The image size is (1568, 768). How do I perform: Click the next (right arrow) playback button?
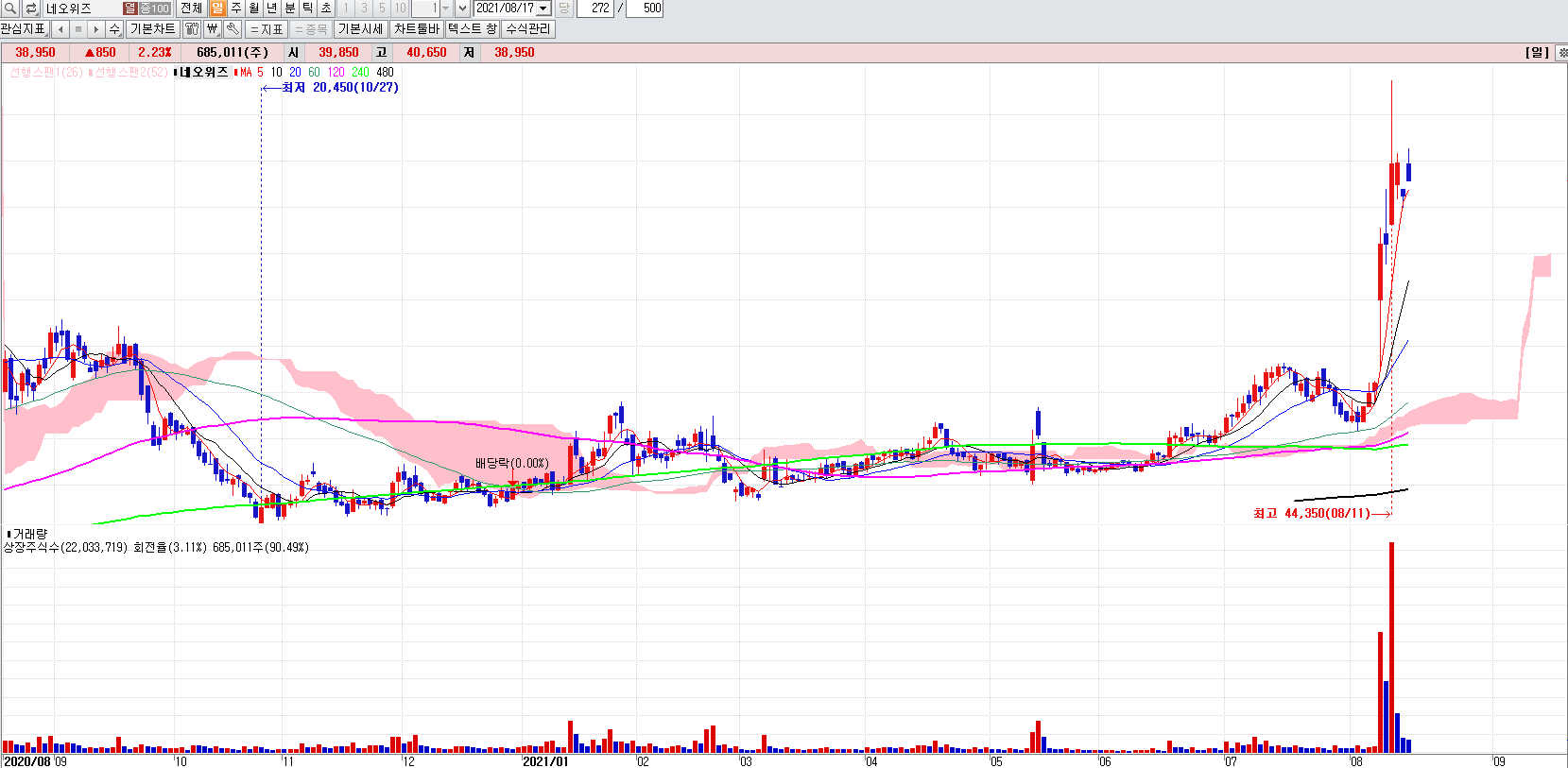click(x=96, y=29)
